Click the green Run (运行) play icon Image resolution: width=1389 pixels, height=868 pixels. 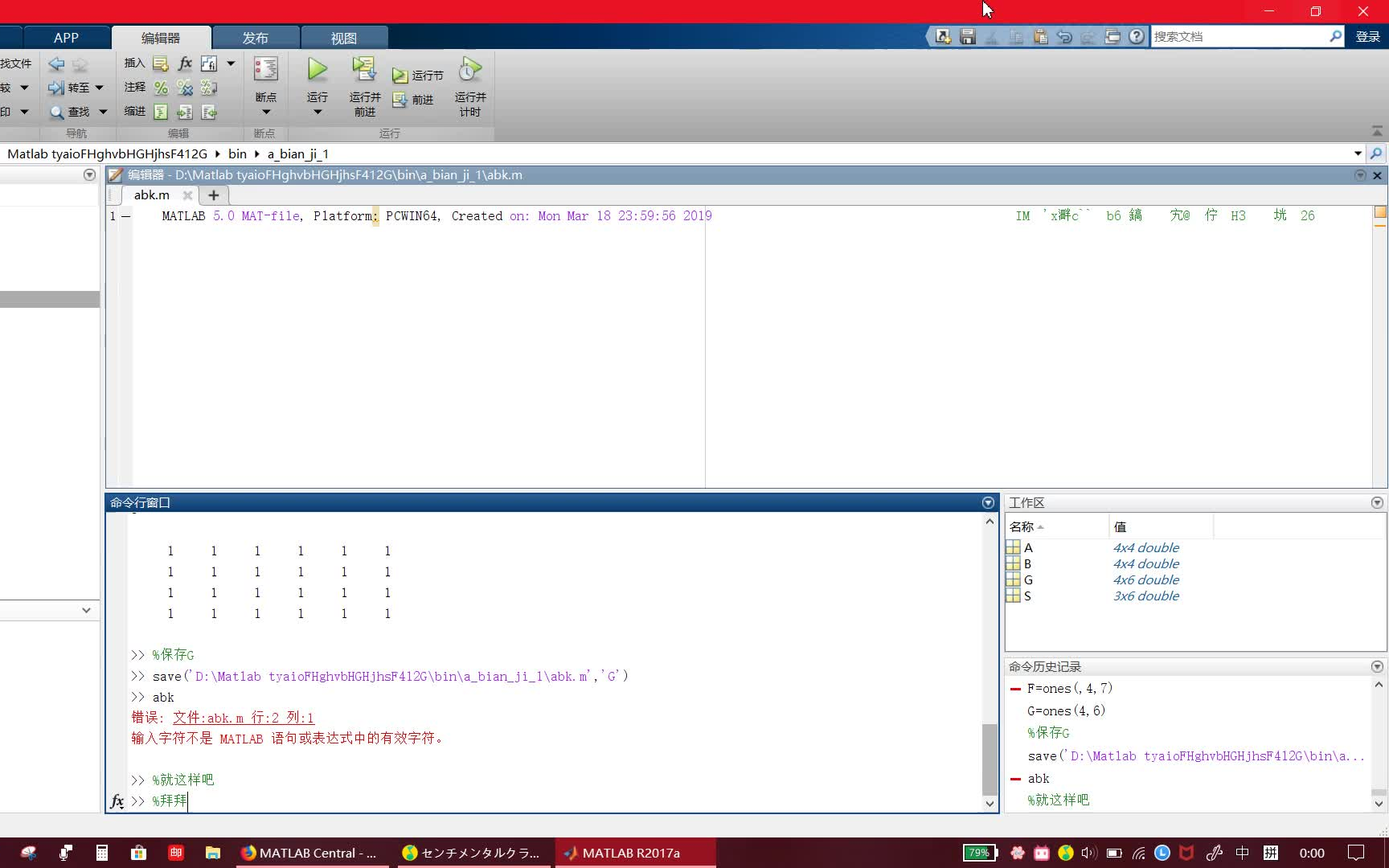(318, 70)
